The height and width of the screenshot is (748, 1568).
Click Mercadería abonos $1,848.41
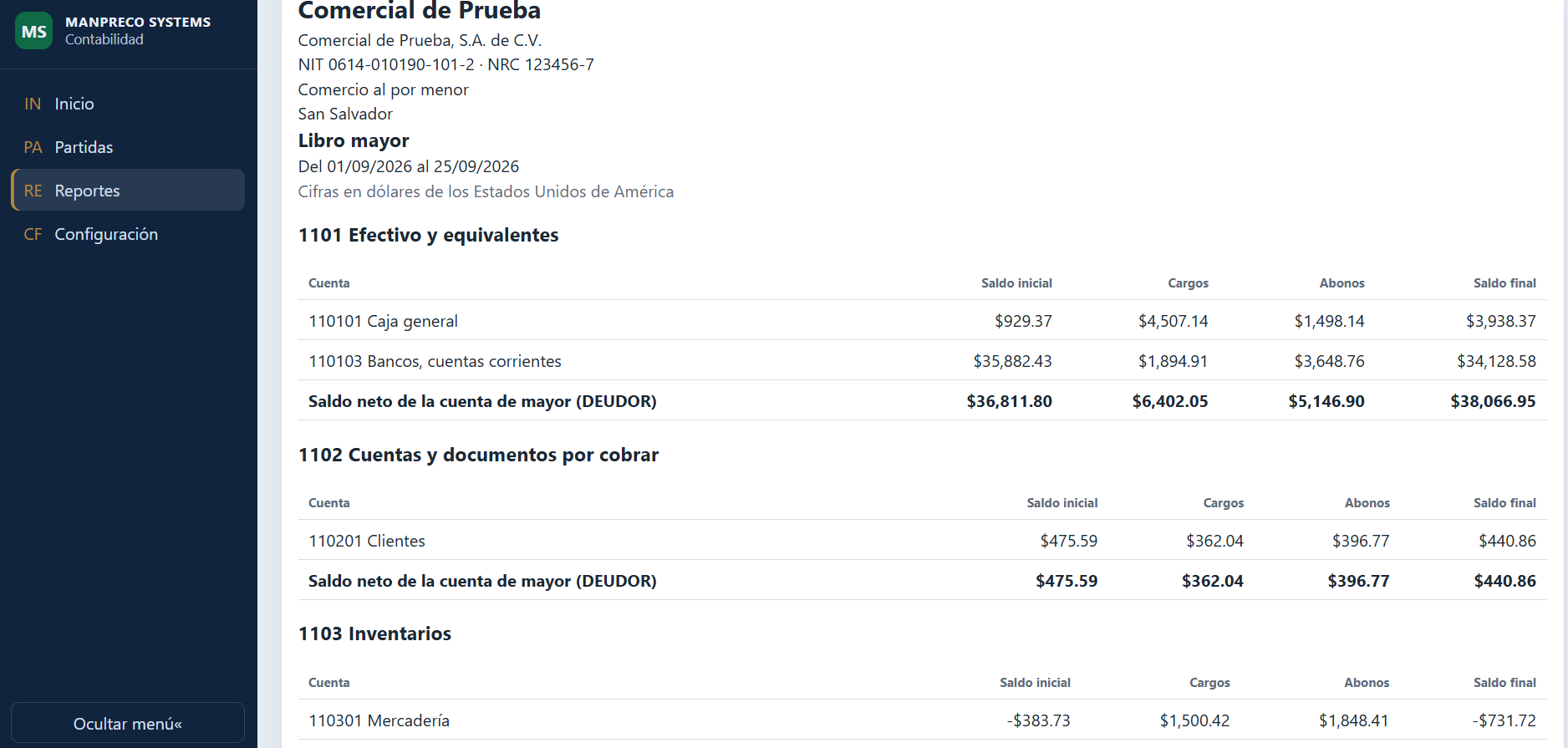[1353, 720]
